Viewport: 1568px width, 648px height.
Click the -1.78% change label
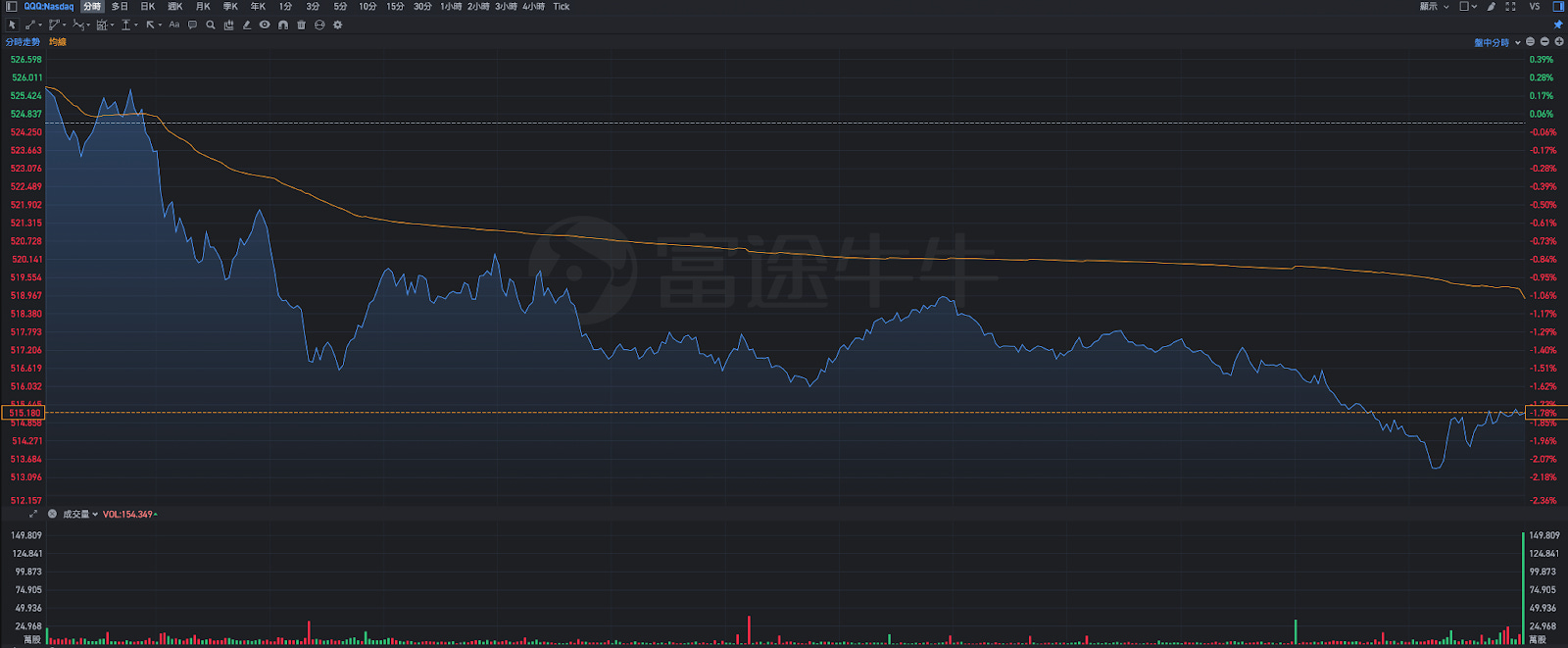(x=1543, y=413)
